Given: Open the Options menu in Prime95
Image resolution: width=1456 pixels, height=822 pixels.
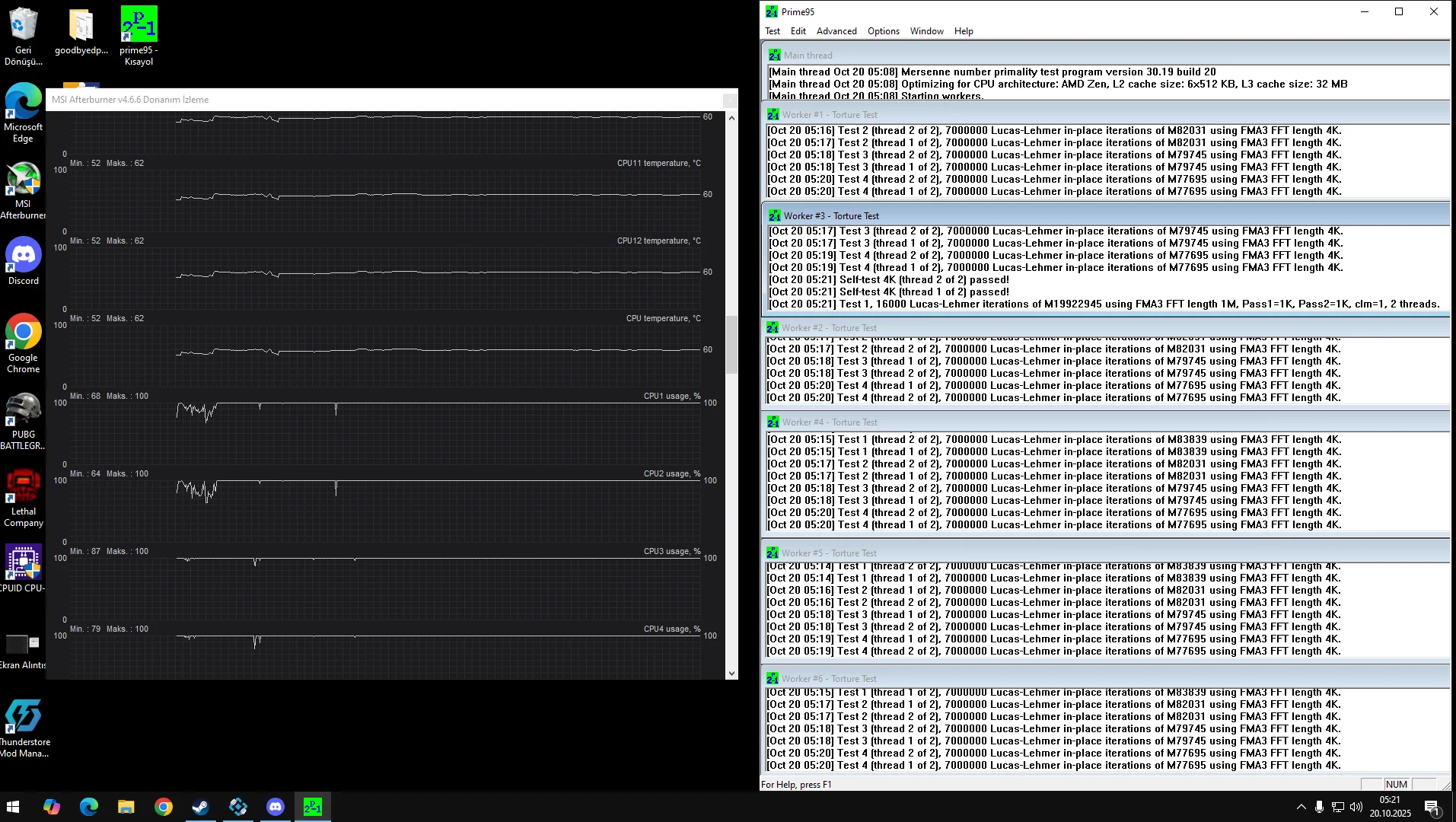Looking at the screenshot, I should [x=884, y=31].
